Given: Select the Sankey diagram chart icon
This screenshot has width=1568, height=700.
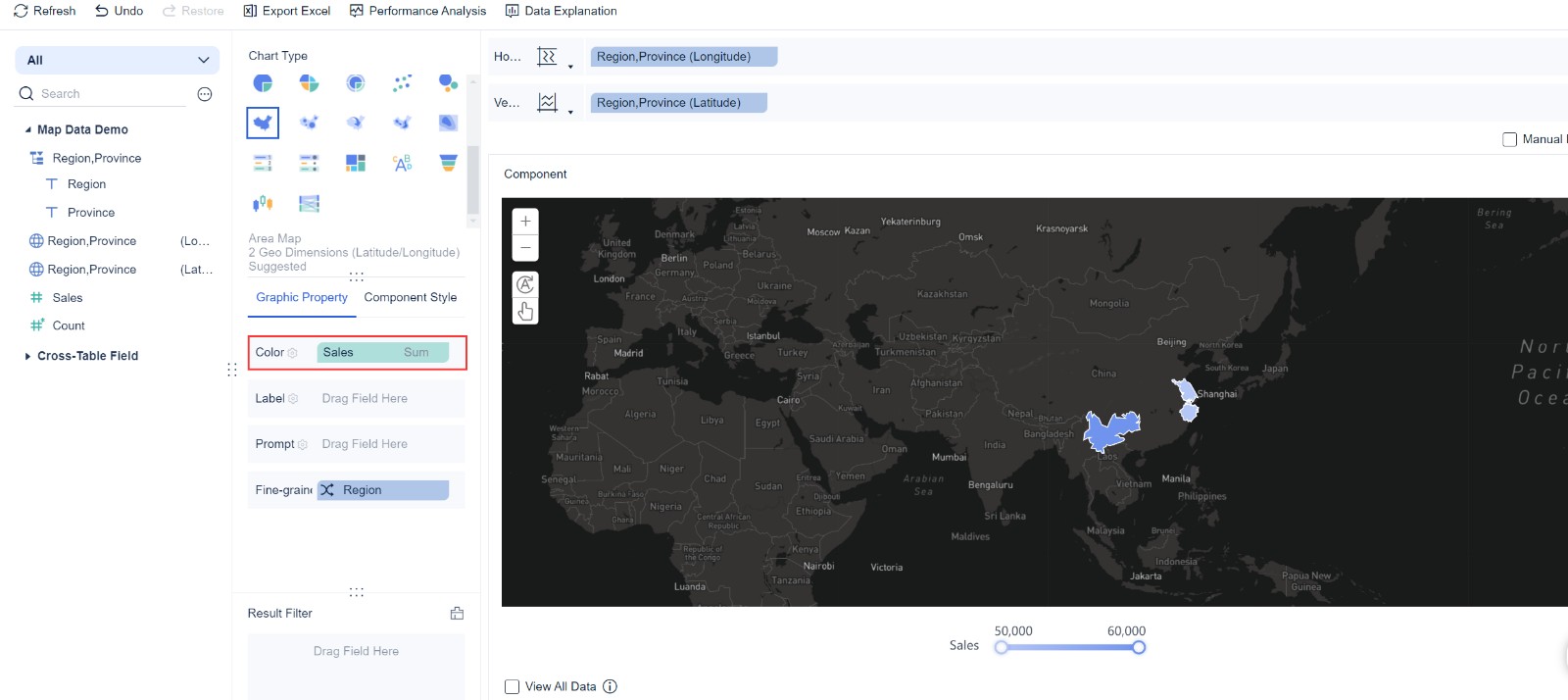Looking at the screenshot, I should click(309, 203).
